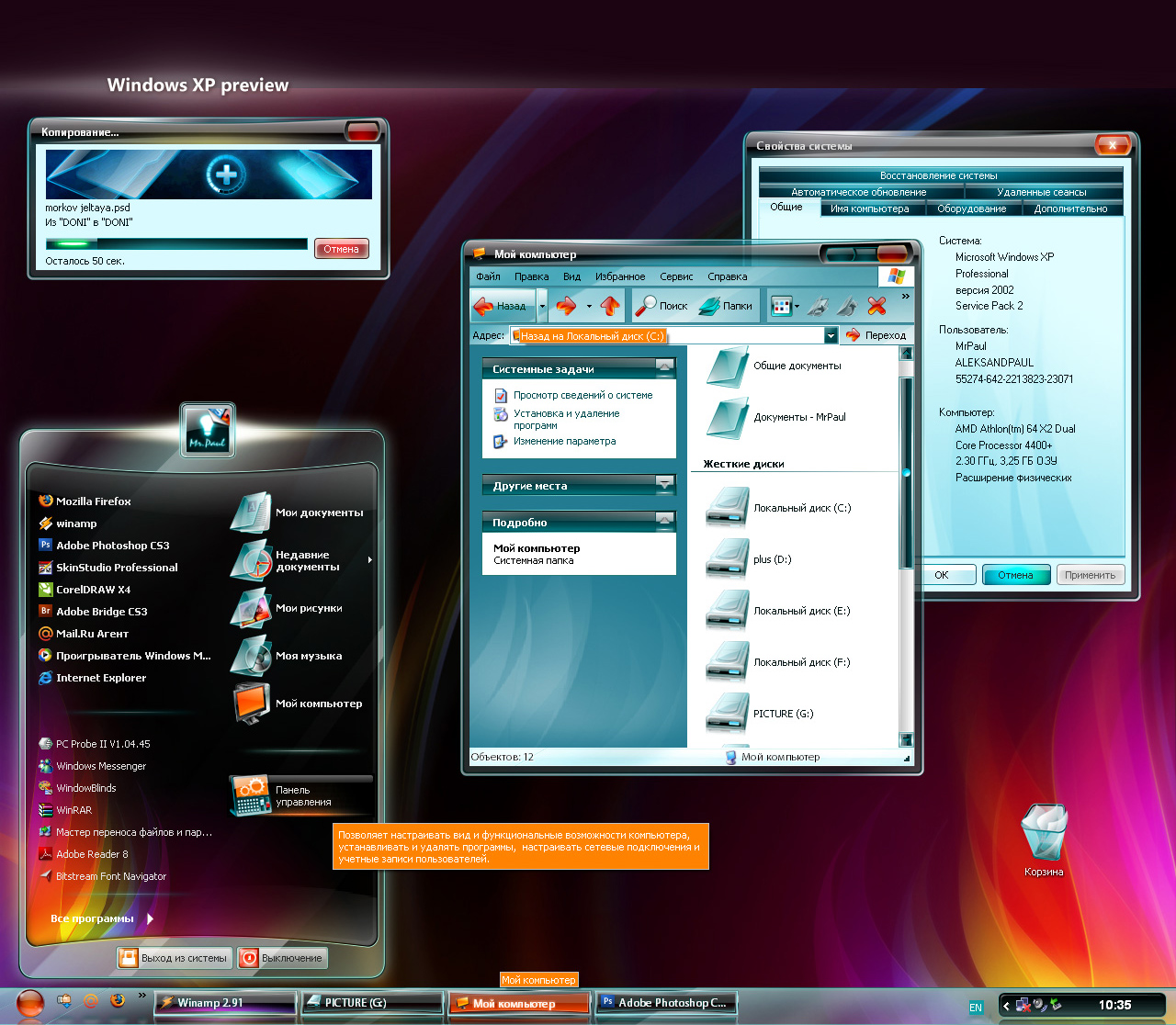Launch Mozilla Firefox from Start menu
This screenshot has width=1176, height=1025.
click(85, 501)
